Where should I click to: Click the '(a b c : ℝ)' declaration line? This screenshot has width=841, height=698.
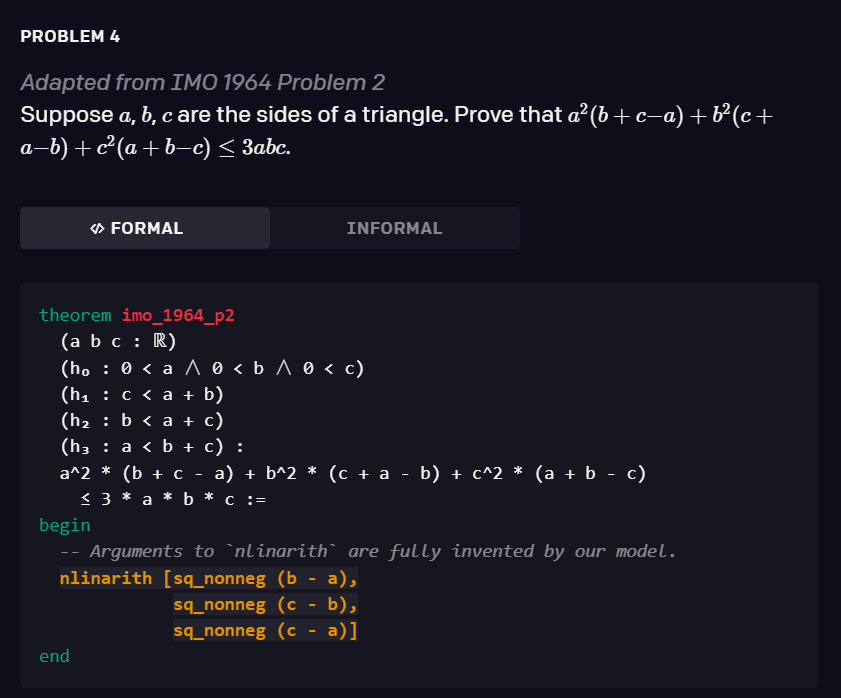coord(118,341)
